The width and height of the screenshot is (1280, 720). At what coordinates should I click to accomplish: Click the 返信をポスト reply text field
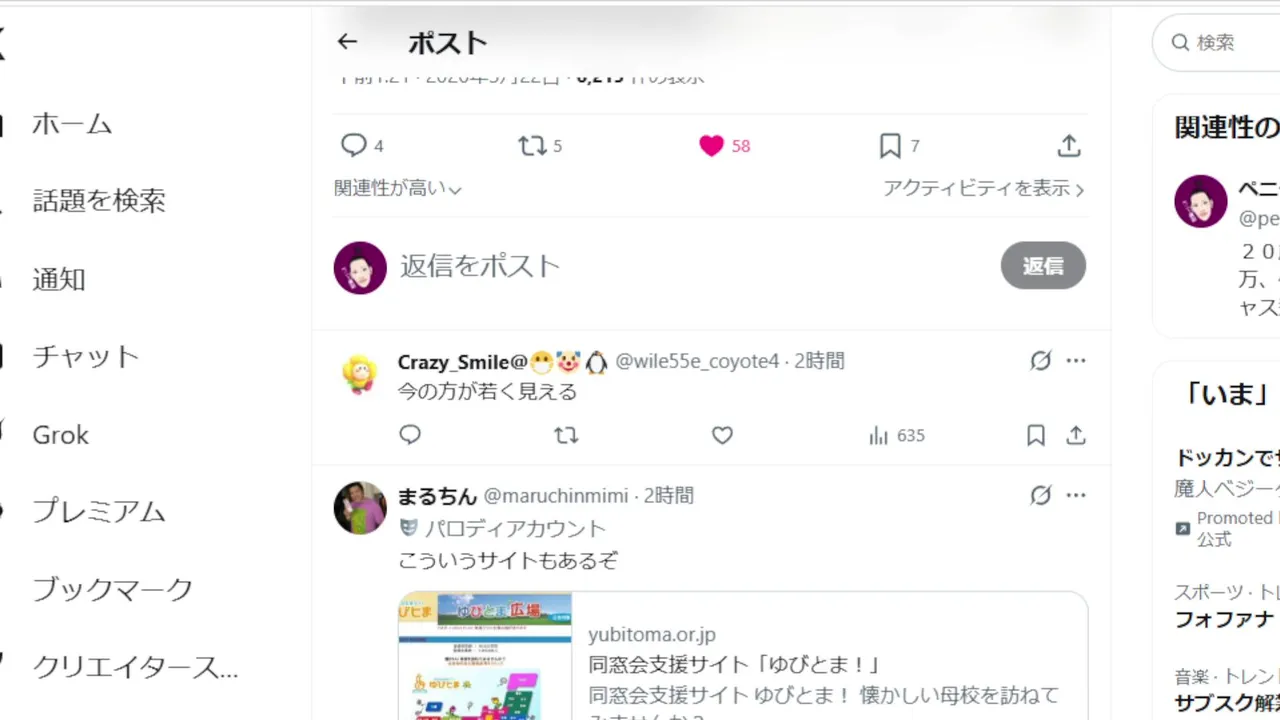pos(690,266)
